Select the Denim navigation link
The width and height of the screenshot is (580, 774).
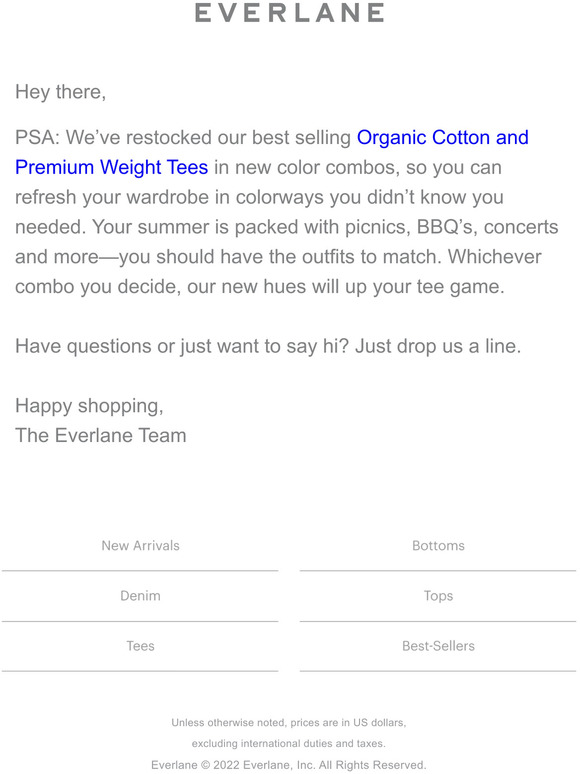141,596
